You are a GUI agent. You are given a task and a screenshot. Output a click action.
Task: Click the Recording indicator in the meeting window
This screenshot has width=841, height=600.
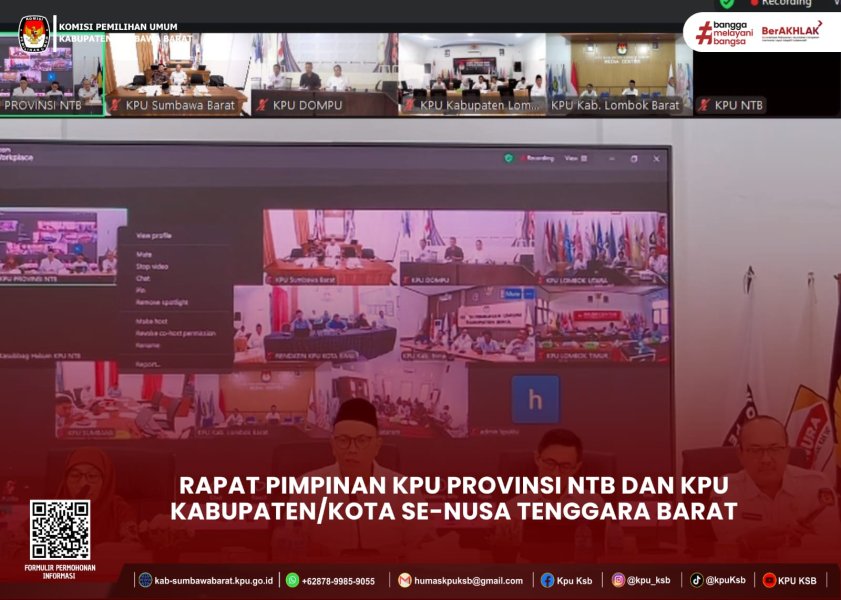coord(537,158)
